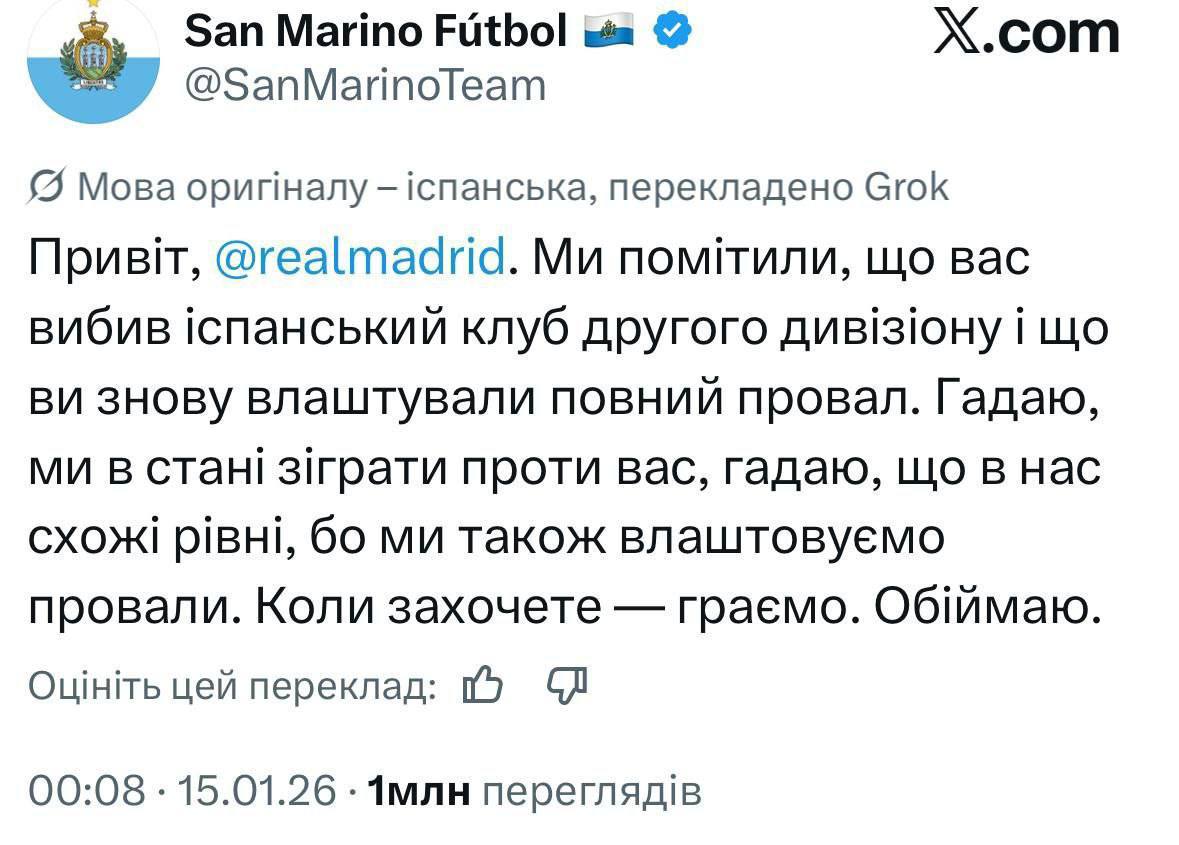This screenshot has width=1179, height=845.
Task: Click the "San Marino Fútbol" display name
Action: (x=376, y=32)
